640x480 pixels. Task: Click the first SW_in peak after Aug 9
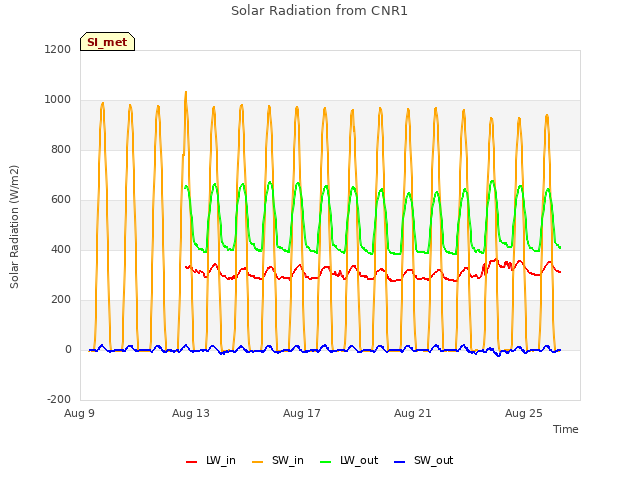(x=102, y=103)
